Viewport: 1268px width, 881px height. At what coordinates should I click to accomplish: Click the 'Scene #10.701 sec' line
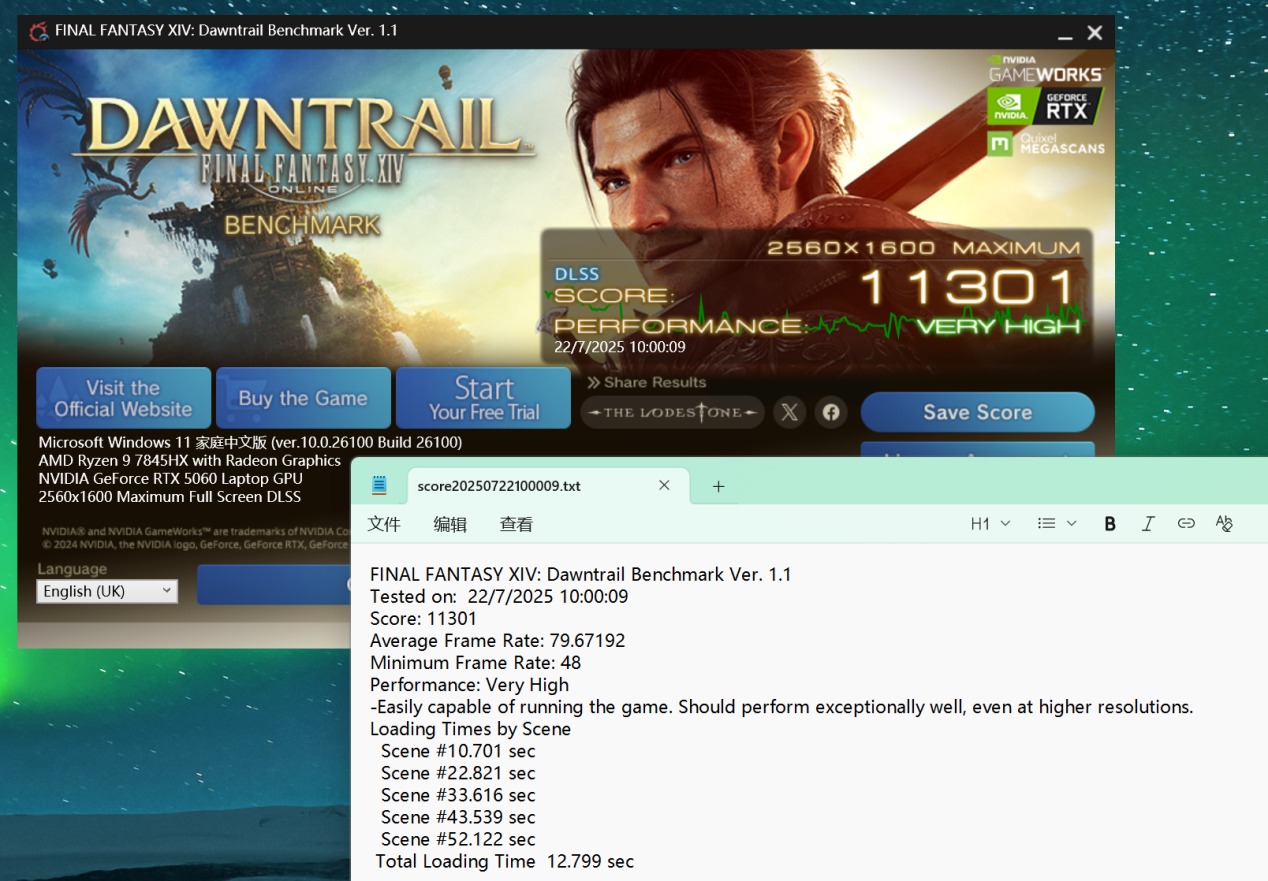(458, 751)
